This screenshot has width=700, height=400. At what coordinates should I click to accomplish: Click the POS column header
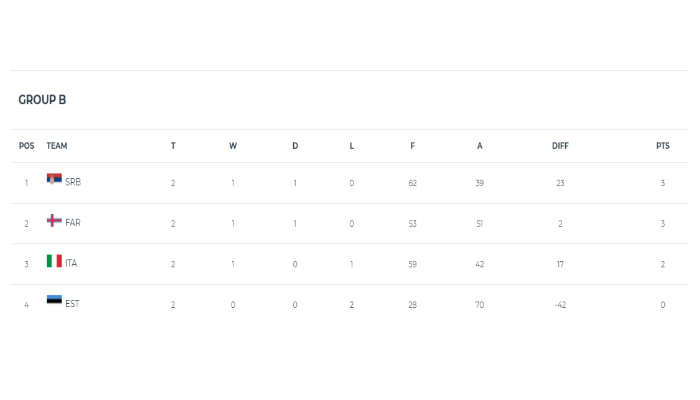tap(26, 146)
